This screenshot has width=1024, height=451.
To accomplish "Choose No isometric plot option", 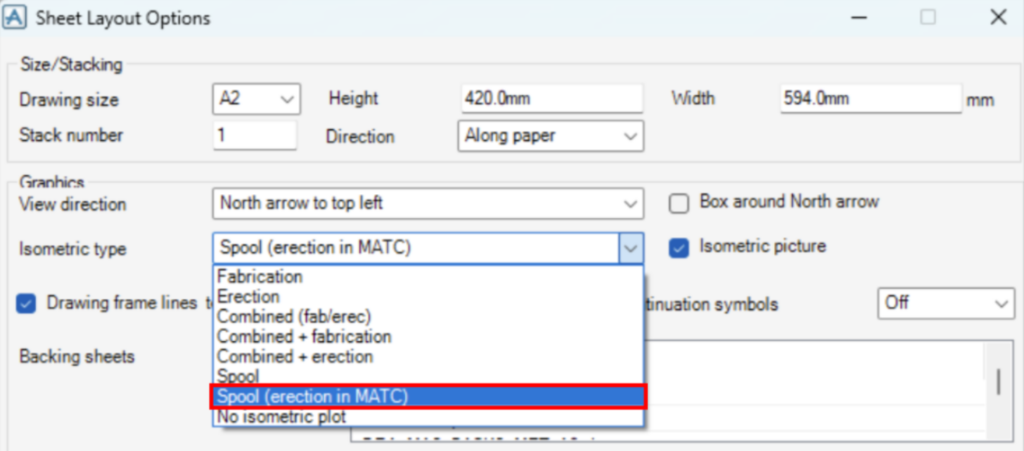I will (283, 417).
